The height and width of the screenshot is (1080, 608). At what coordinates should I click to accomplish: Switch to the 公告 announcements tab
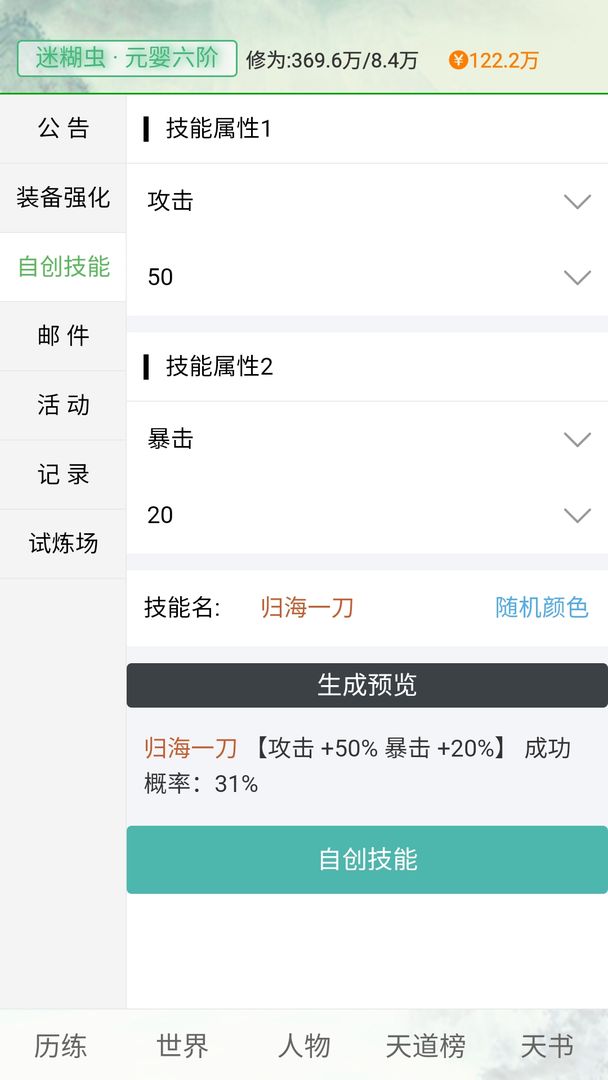[x=62, y=129]
